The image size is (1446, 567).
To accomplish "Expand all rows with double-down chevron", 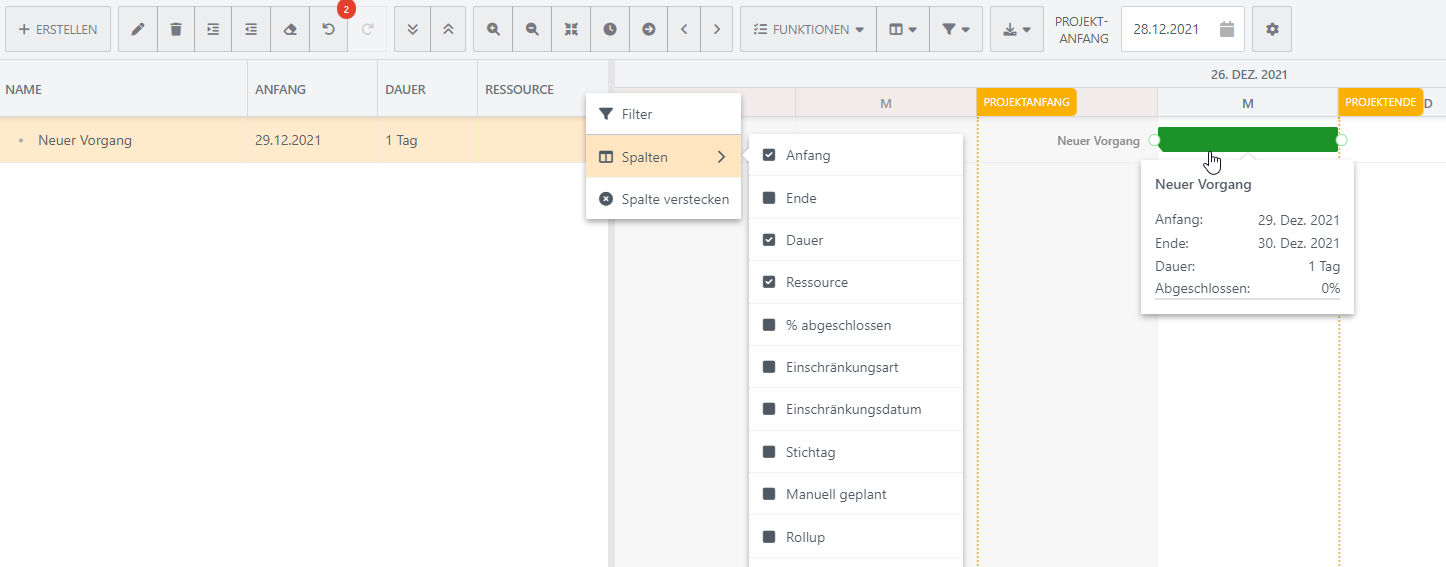I will point(413,29).
